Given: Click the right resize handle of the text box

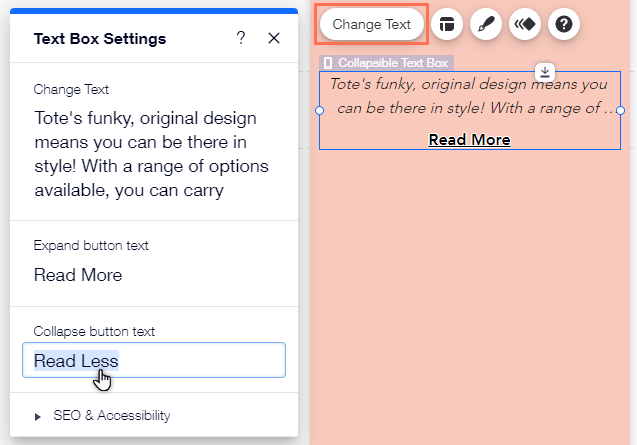Looking at the screenshot, I should [620, 110].
